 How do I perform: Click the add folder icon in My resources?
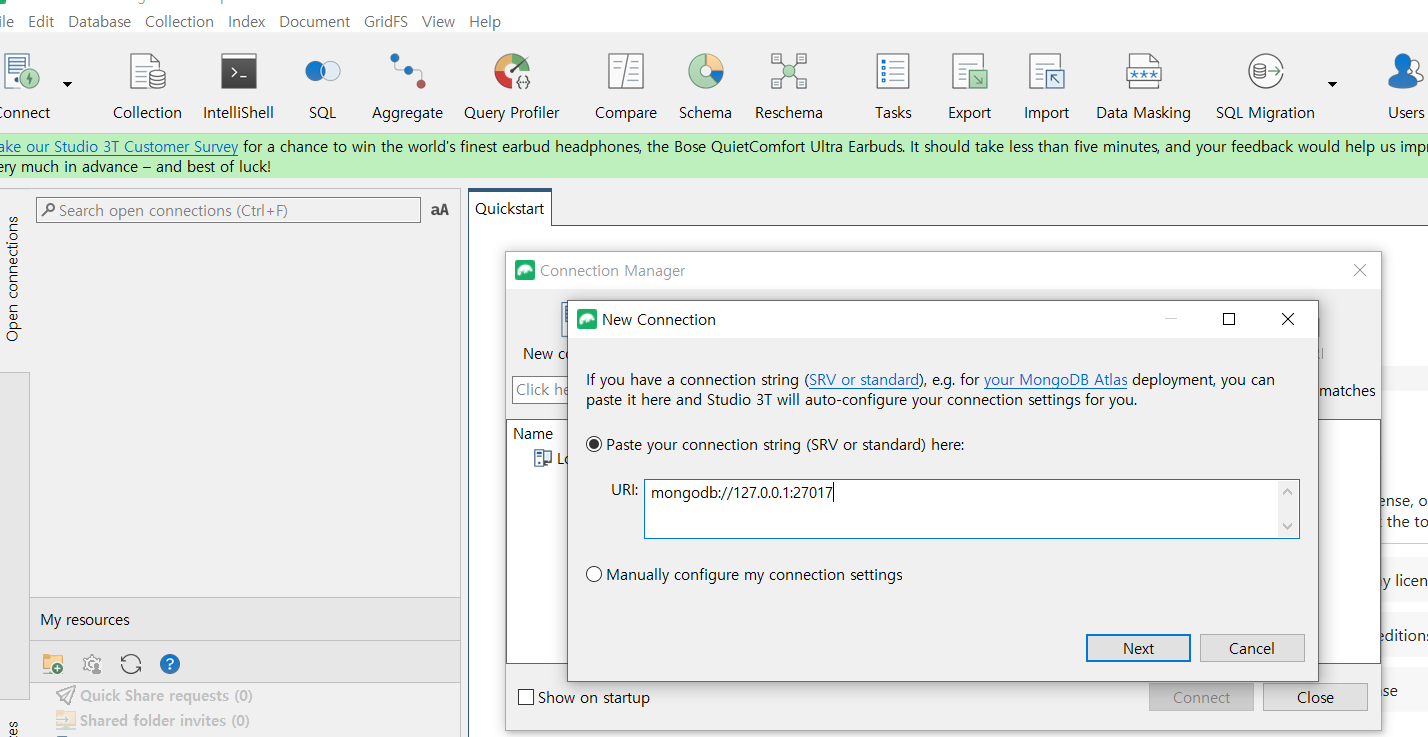click(x=53, y=664)
